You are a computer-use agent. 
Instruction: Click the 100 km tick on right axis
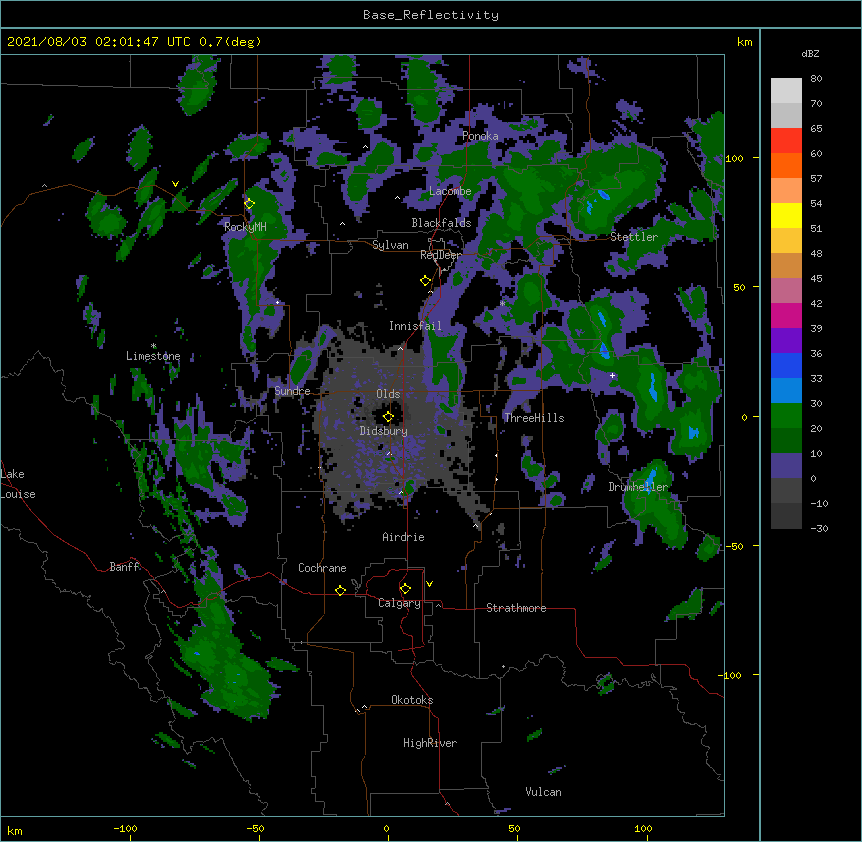click(734, 158)
